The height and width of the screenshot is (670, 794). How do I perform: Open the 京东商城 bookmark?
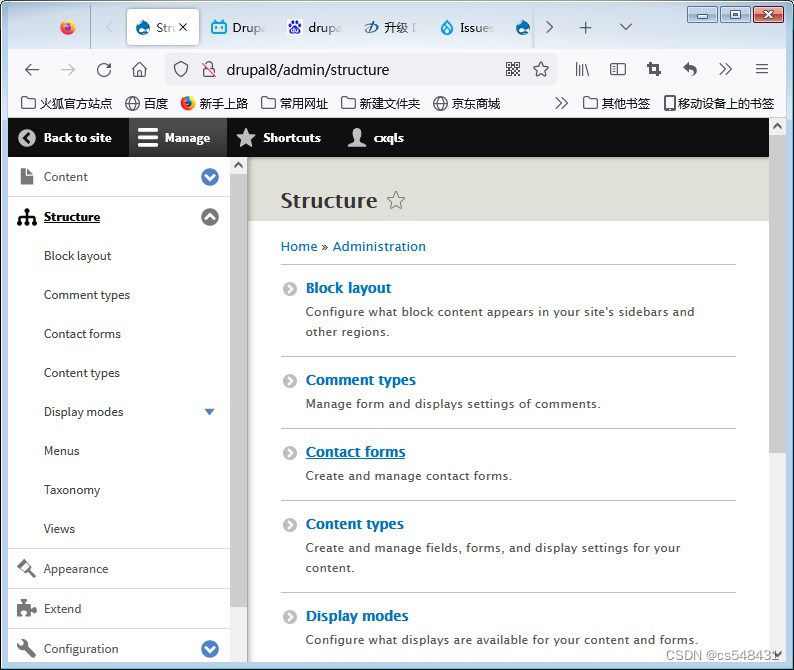[466, 103]
